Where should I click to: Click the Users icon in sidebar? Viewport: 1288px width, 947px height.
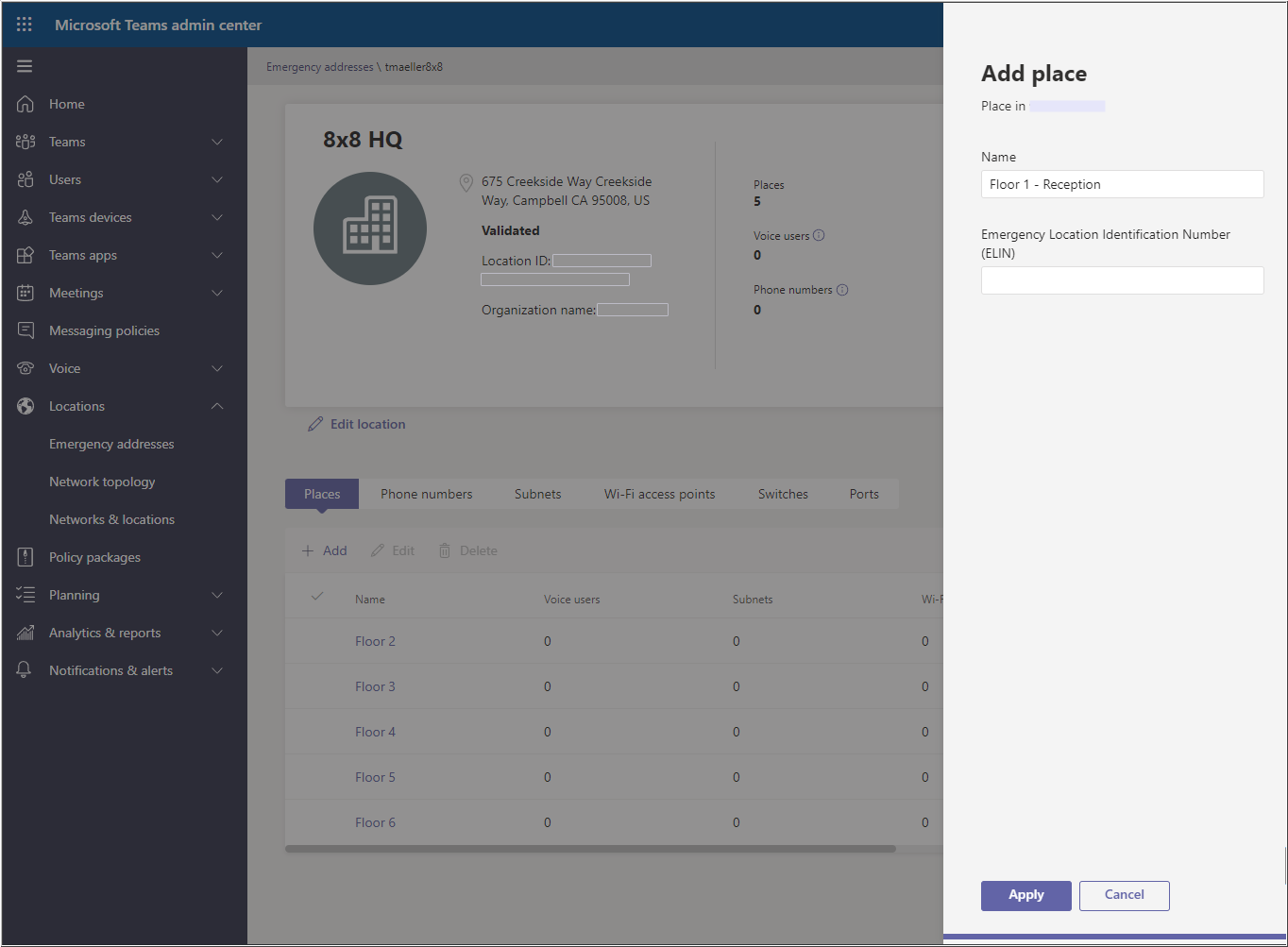coord(25,179)
